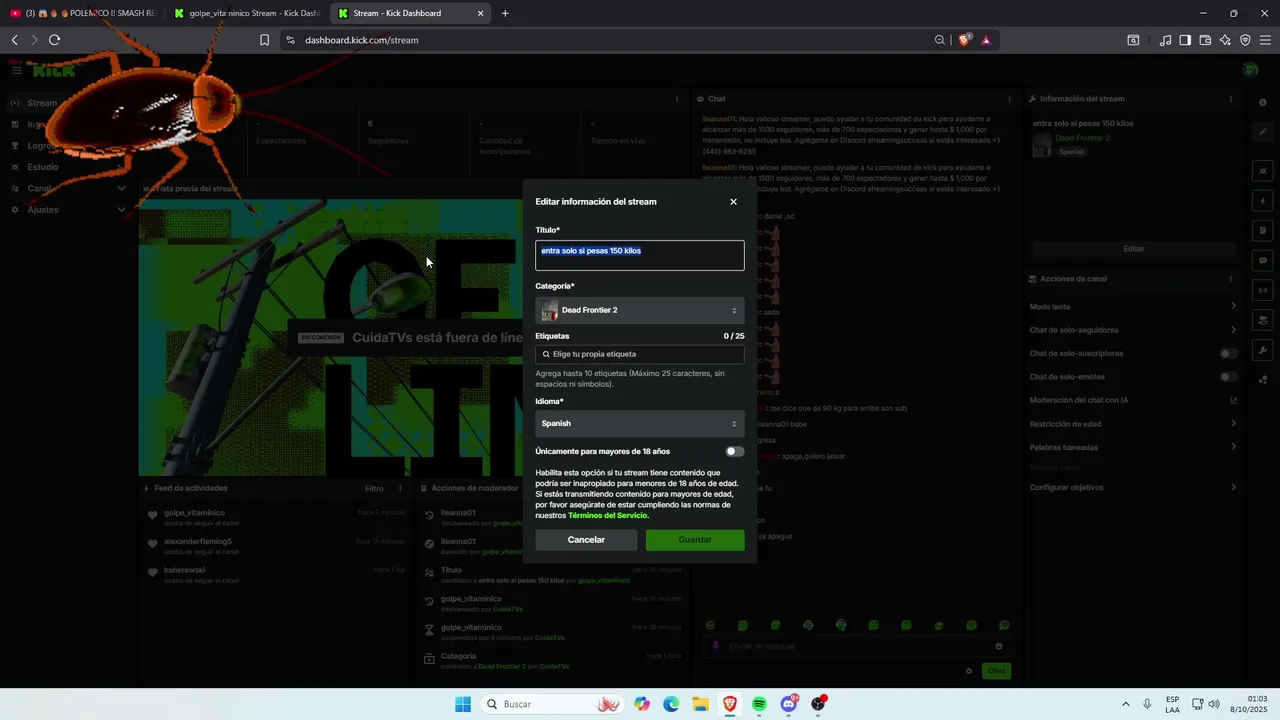The image size is (1280, 720).
Task: Click the green Guardar button
Action: click(x=695, y=540)
